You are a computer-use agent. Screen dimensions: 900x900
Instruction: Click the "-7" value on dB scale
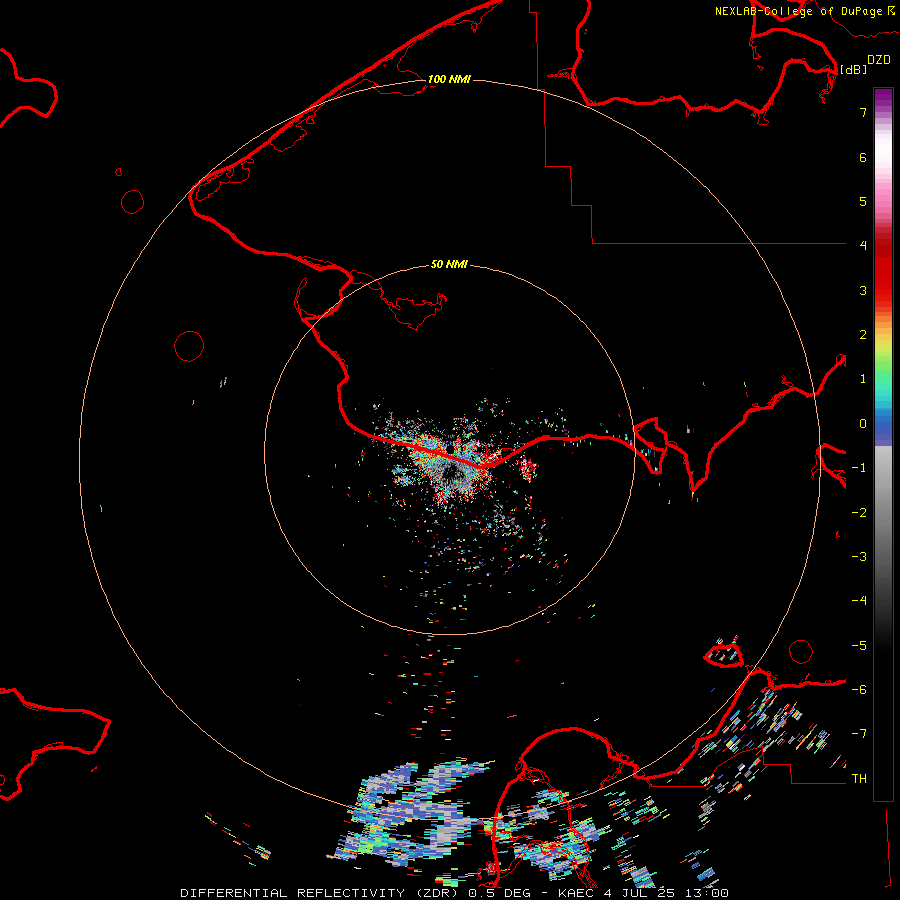[859, 734]
